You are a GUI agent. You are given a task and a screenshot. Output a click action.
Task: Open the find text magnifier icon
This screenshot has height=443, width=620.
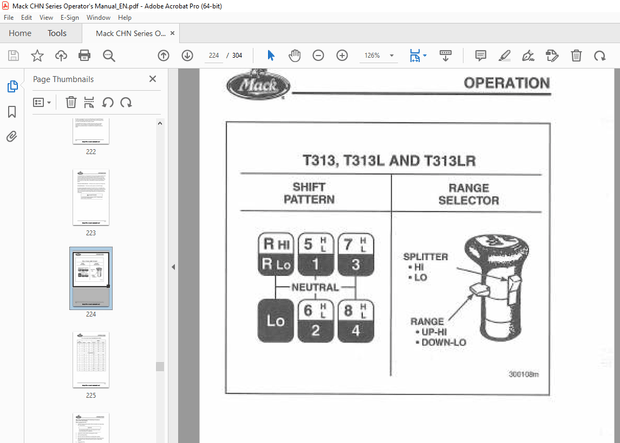click(109, 56)
